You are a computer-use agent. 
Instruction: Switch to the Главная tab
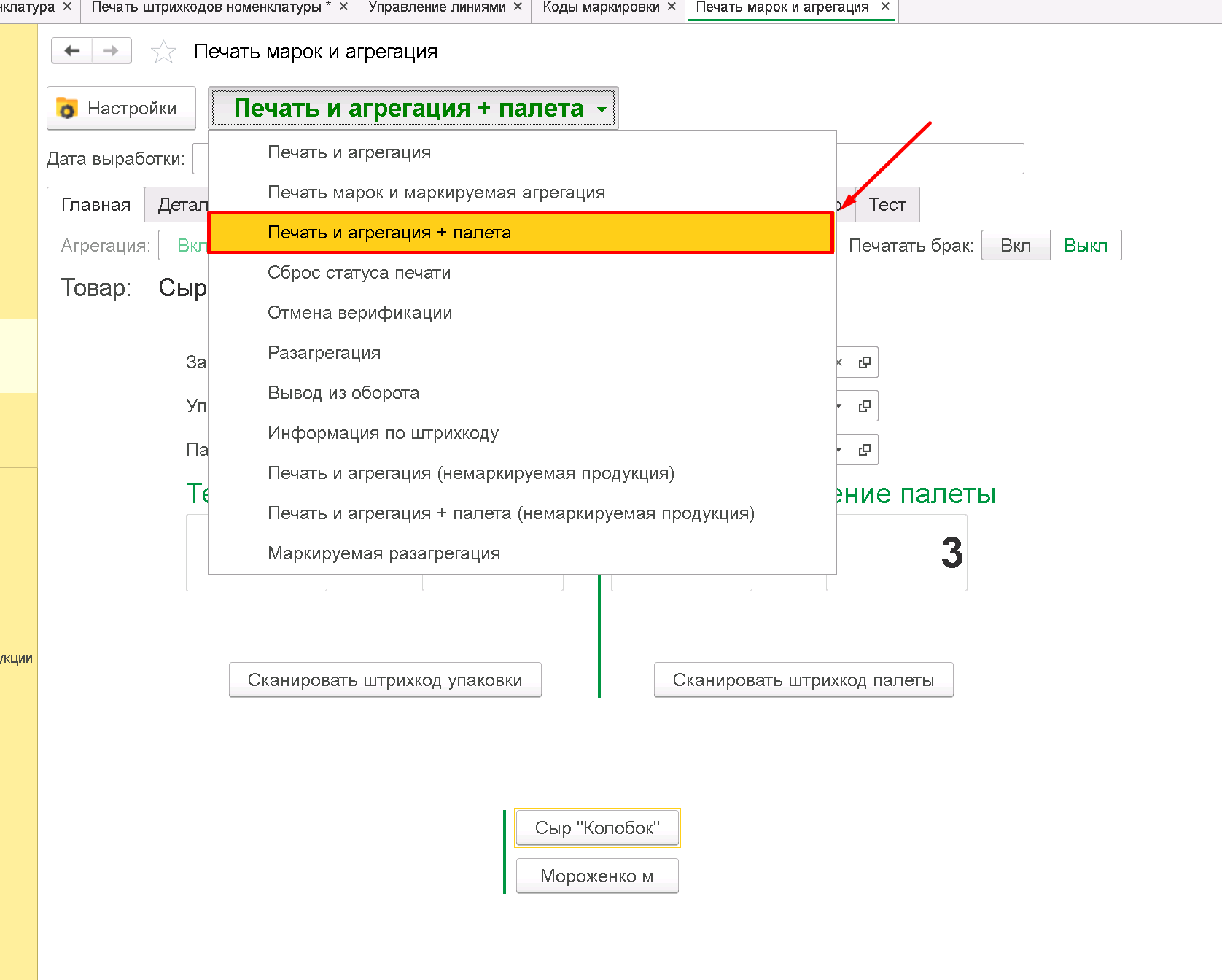(x=96, y=205)
